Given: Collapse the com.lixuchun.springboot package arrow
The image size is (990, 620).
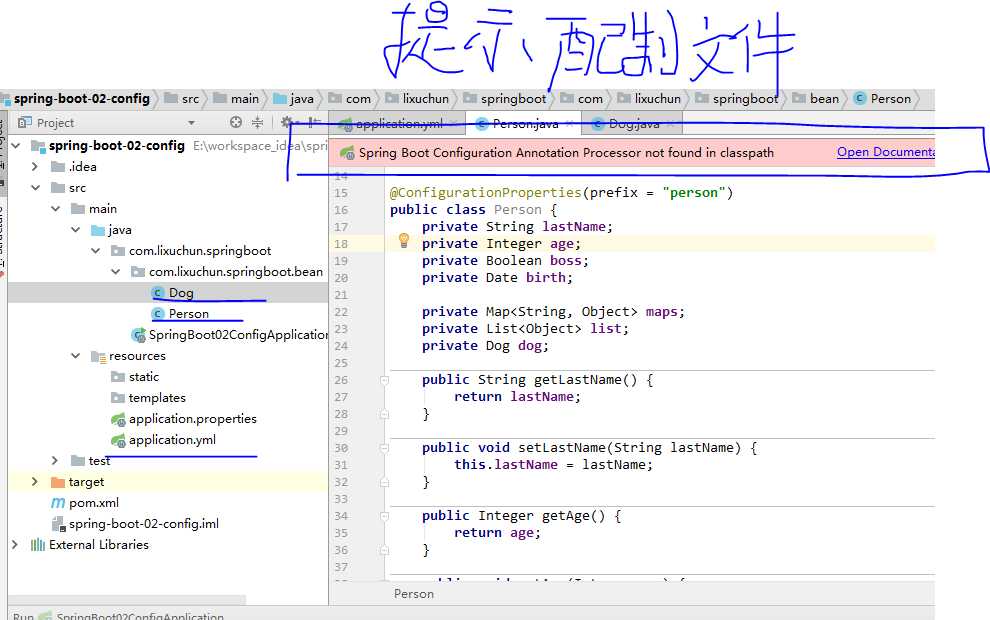Looking at the screenshot, I should (96, 251).
